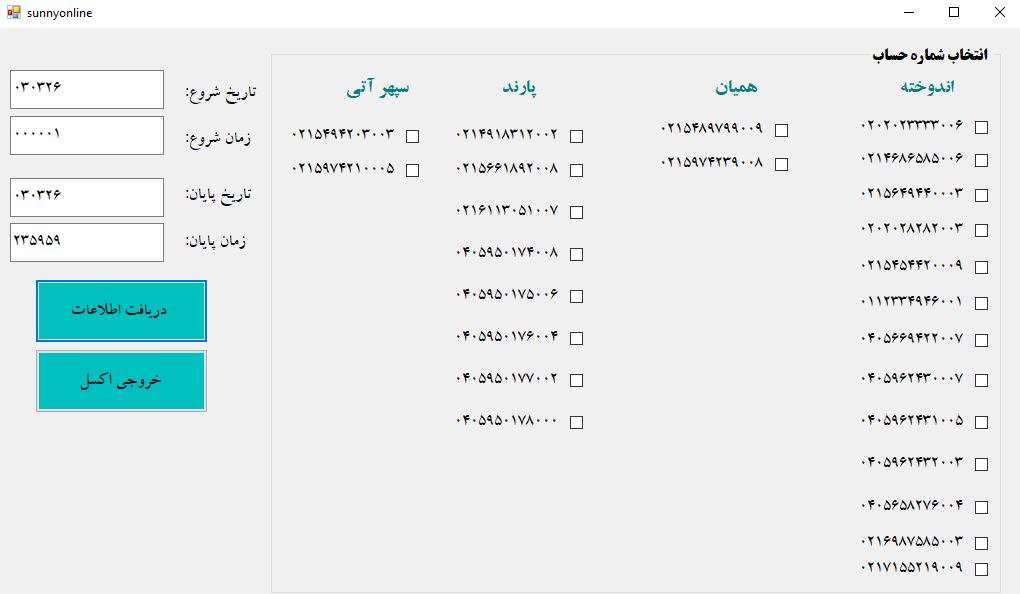The height and width of the screenshot is (594, 1020).
Task: Maximize the sunnyonline window
Action: [x=954, y=12]
